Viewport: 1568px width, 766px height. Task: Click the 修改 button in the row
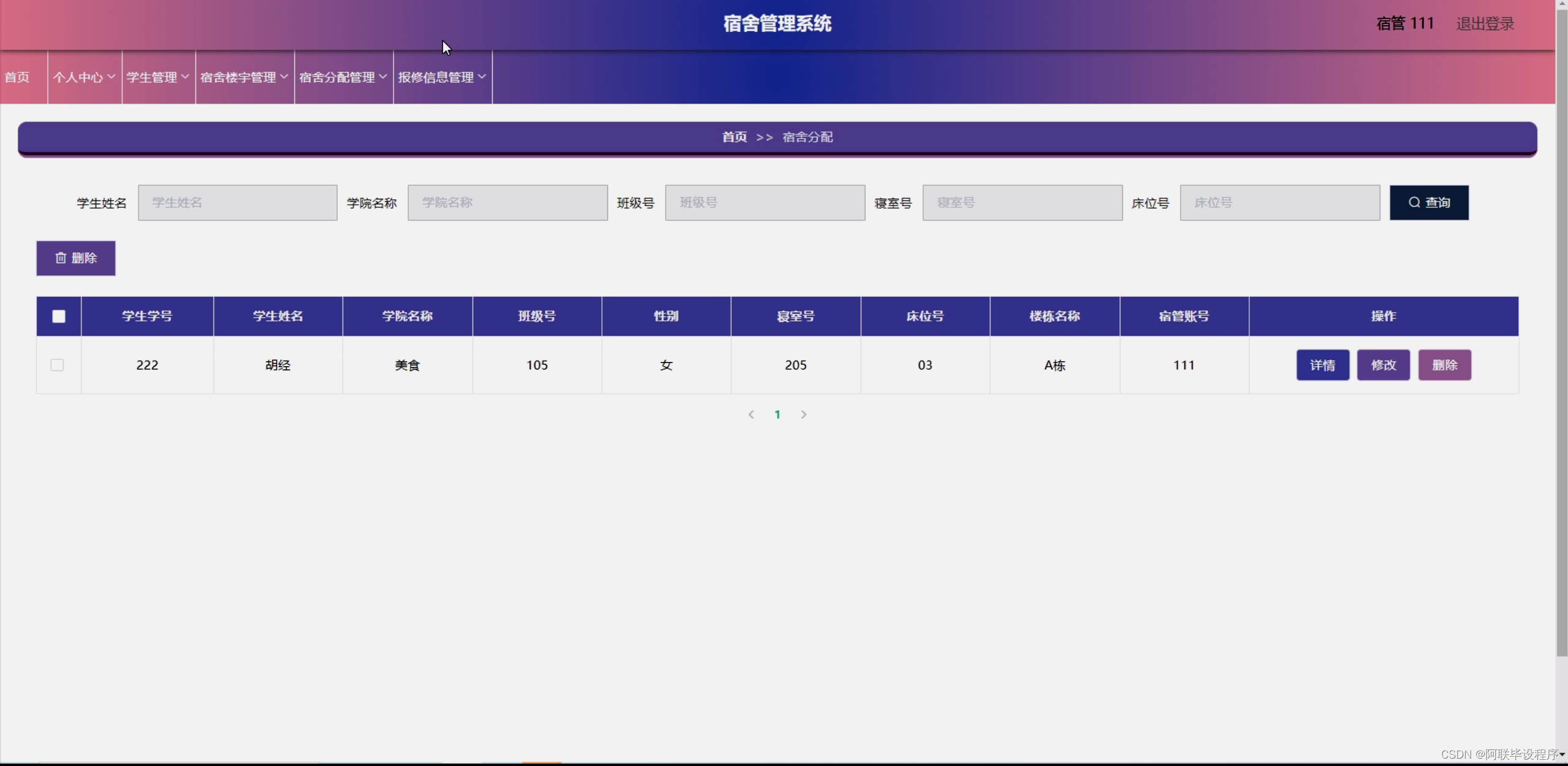[x=1383, y=364]
